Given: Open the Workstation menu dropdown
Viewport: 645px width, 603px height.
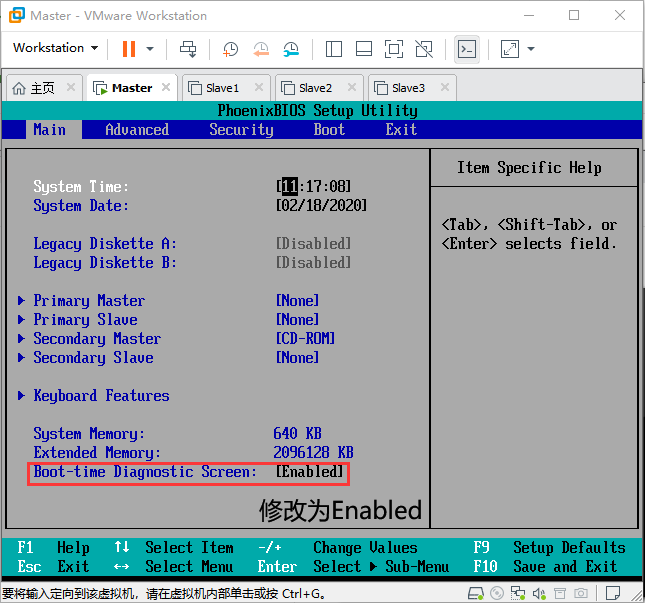Looking at the screenshot, I should point(55,48).
